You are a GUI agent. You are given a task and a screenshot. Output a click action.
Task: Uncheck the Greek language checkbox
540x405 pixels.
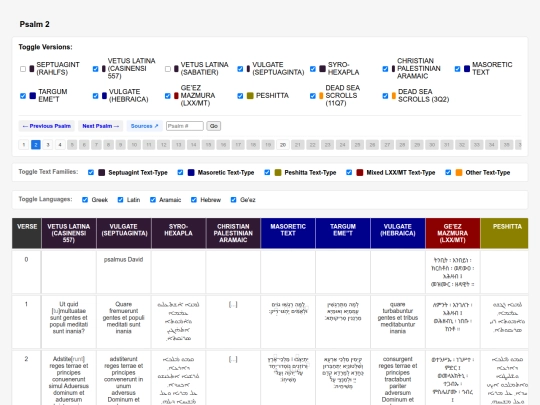point(85,200)
